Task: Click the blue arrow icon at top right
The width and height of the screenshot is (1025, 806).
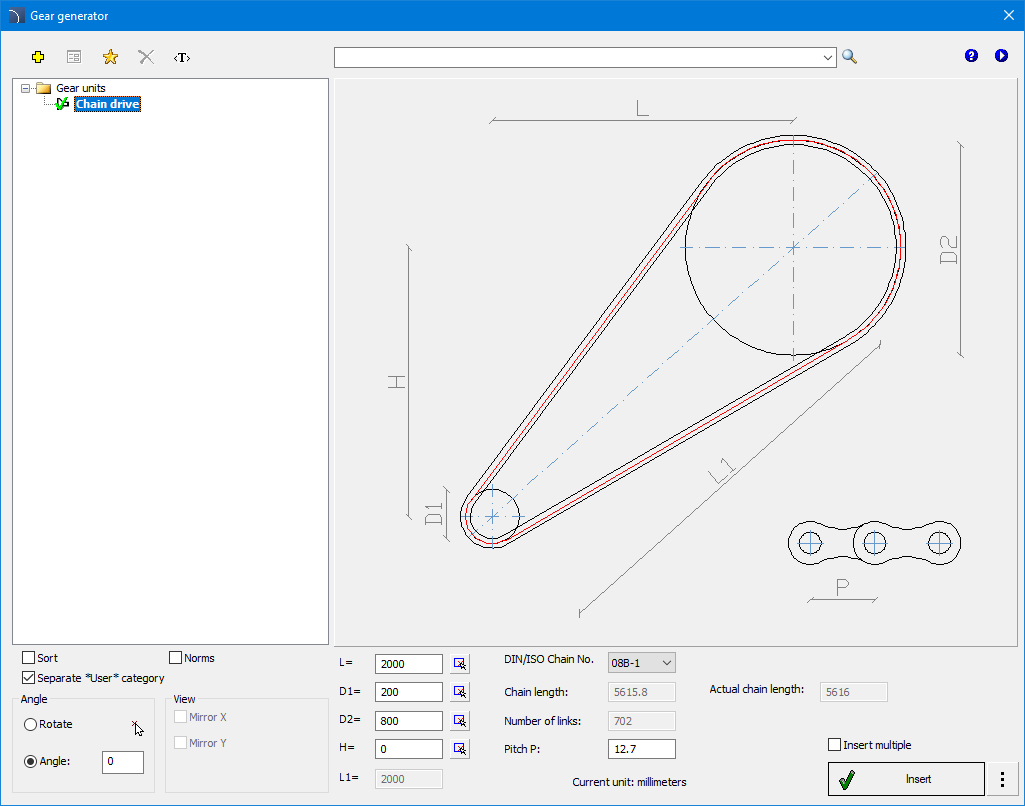Action: [1001, 56]
